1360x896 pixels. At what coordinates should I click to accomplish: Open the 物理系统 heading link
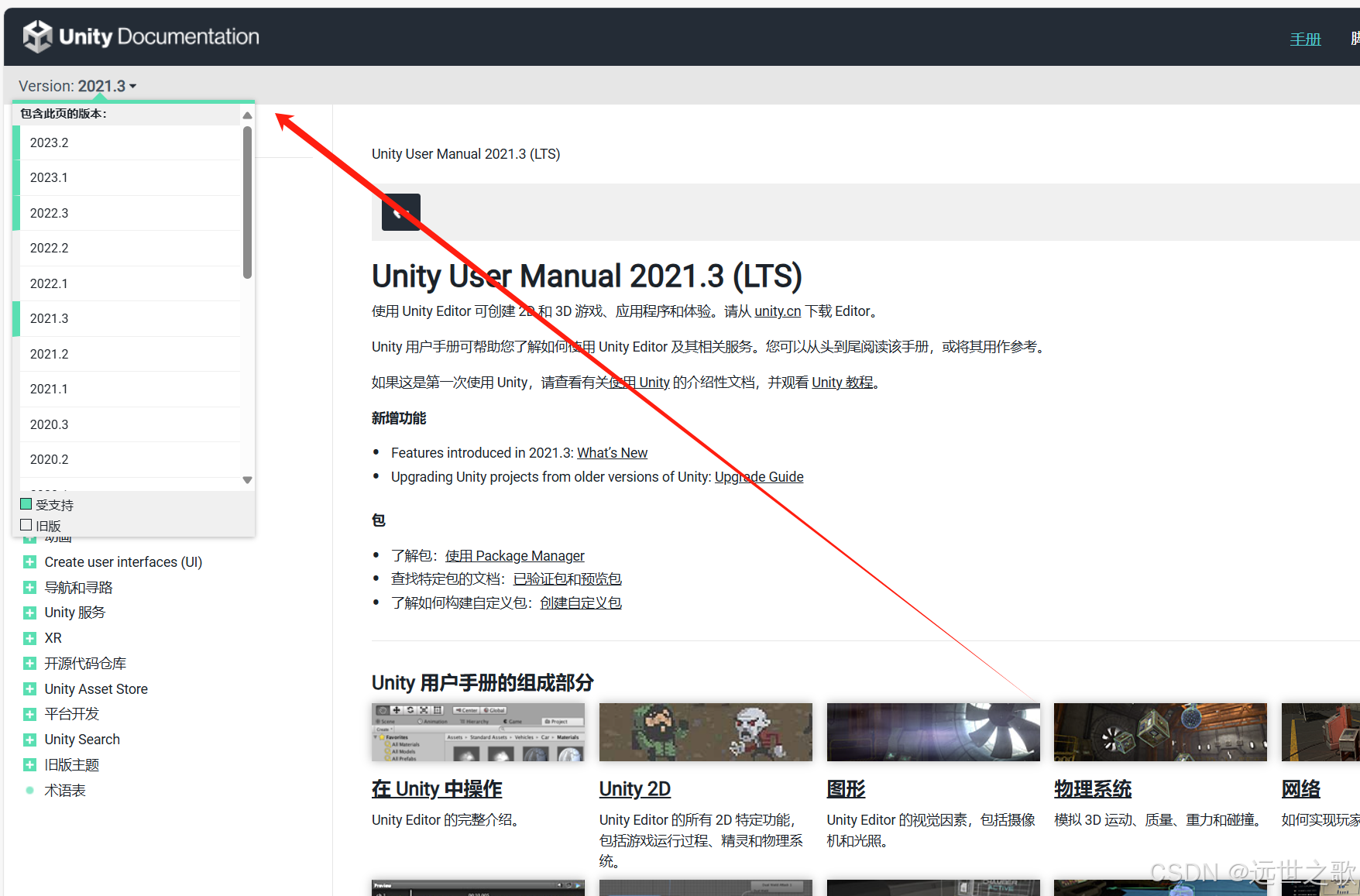point(1093,789)
